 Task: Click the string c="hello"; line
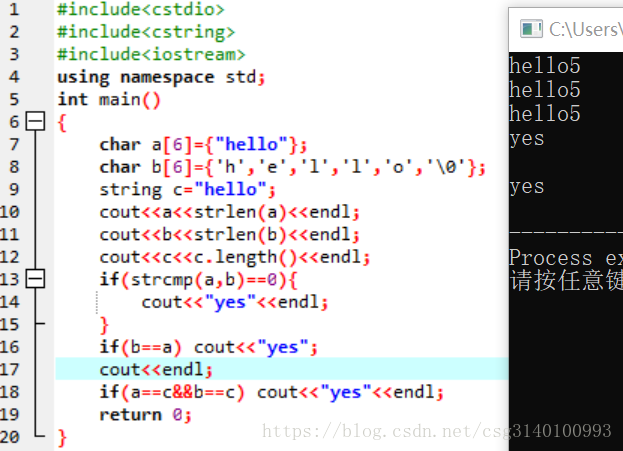point(187,190)
